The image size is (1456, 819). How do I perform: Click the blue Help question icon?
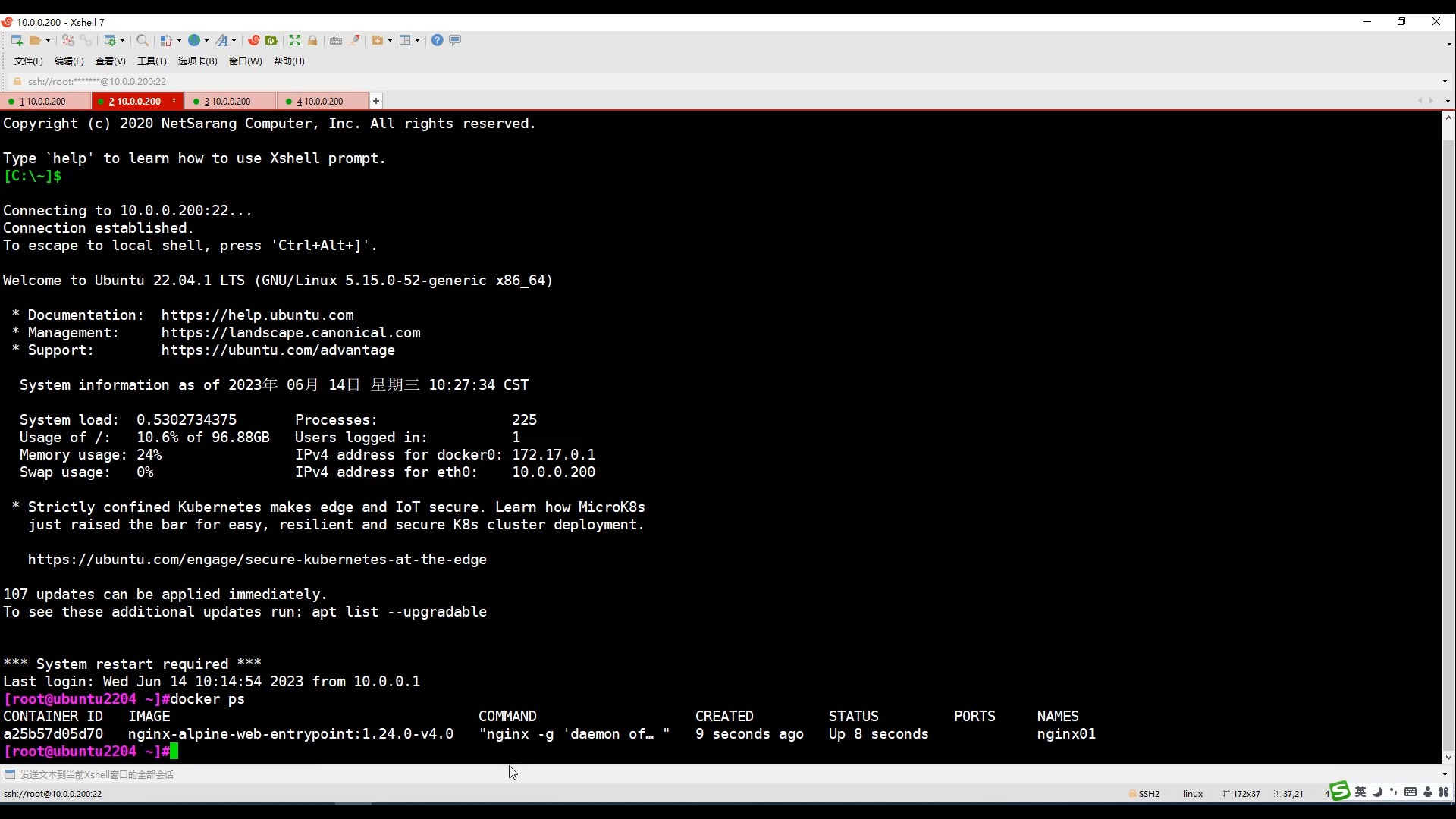(x=438, y=40)
